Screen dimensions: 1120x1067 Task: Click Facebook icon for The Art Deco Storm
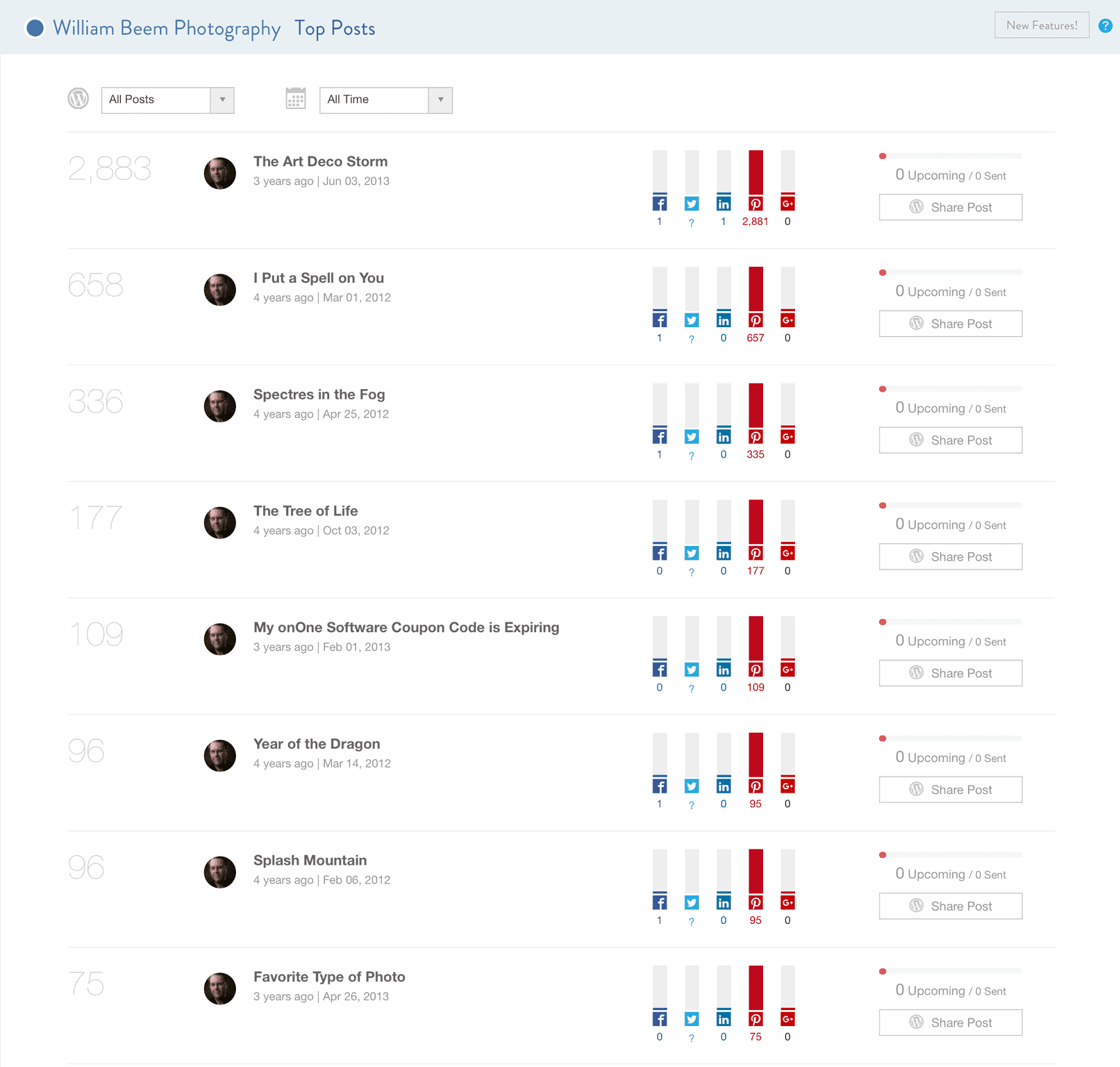[660, 204]
